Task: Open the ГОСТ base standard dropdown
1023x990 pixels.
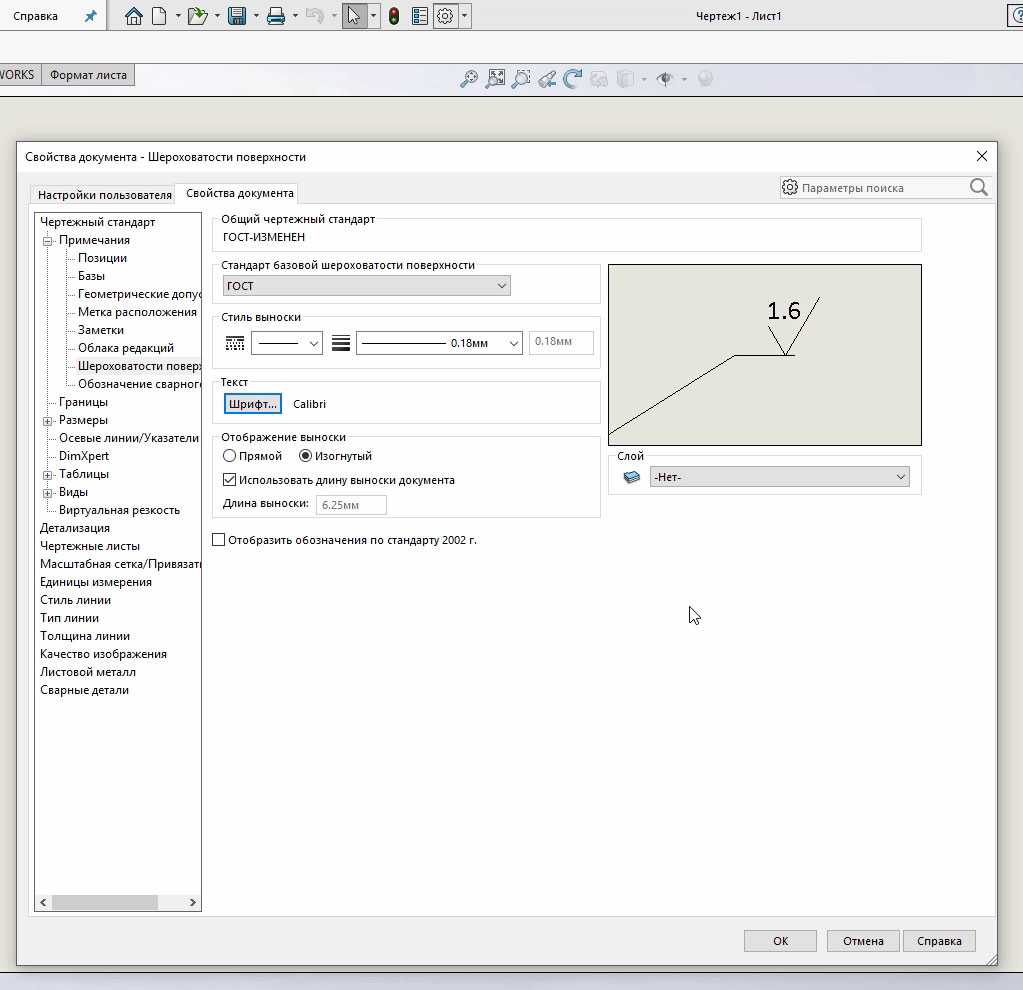Action: coord(366,286)
